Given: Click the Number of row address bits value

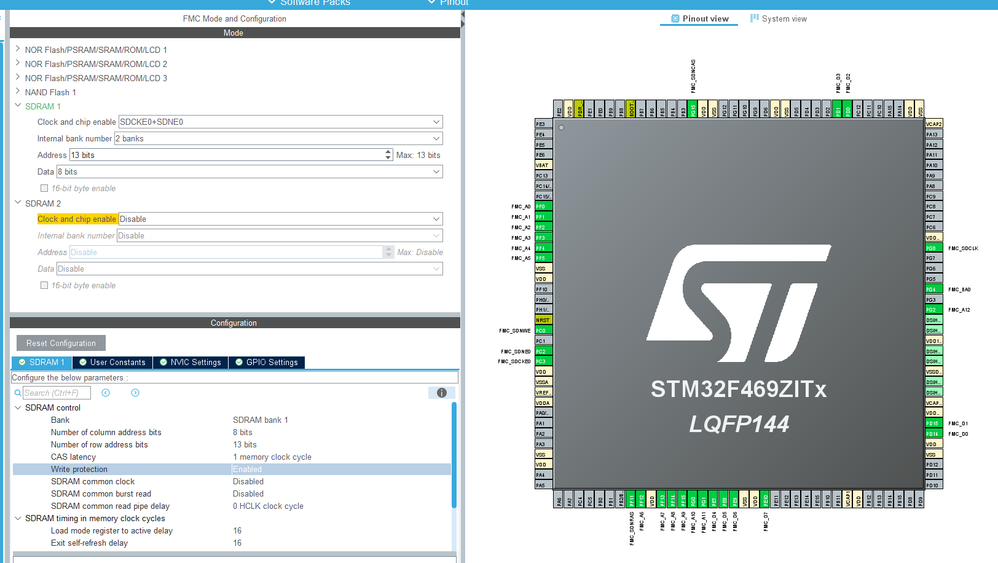Looking at the screenshot, I should pos(244,445).
